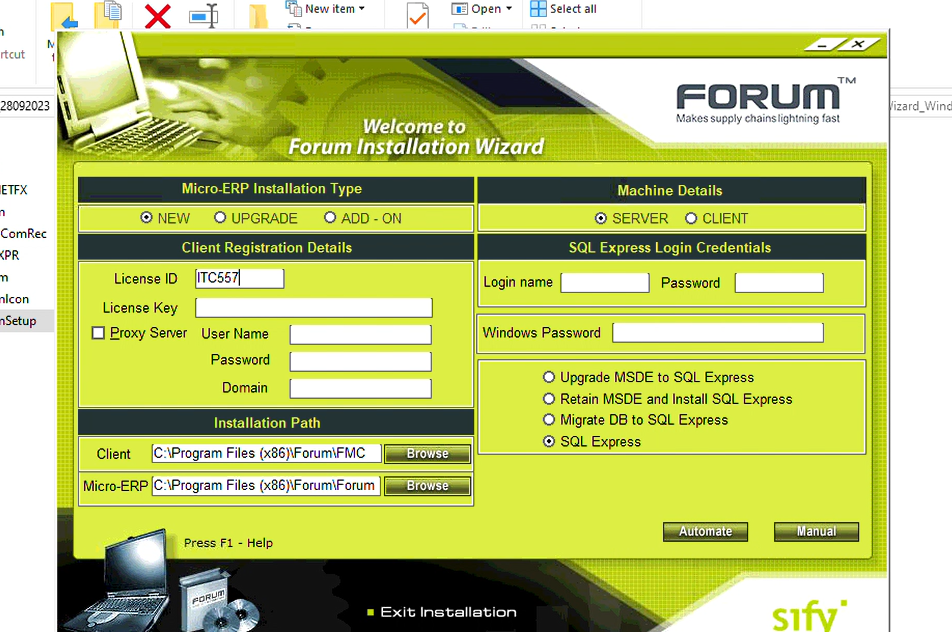Click the red Delete icon in File Explorer
Image resolution: width=952 pixels, height=632 pixels.
point(157,16)
